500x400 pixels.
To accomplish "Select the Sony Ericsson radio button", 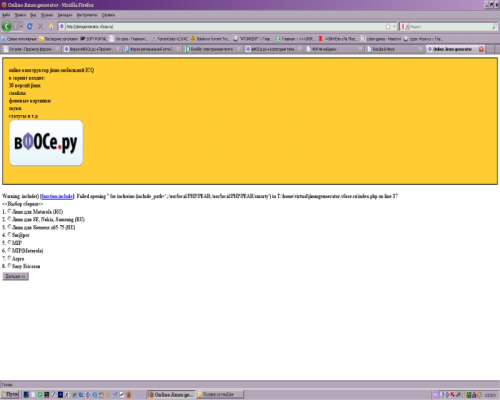I will tap(9, 266).
